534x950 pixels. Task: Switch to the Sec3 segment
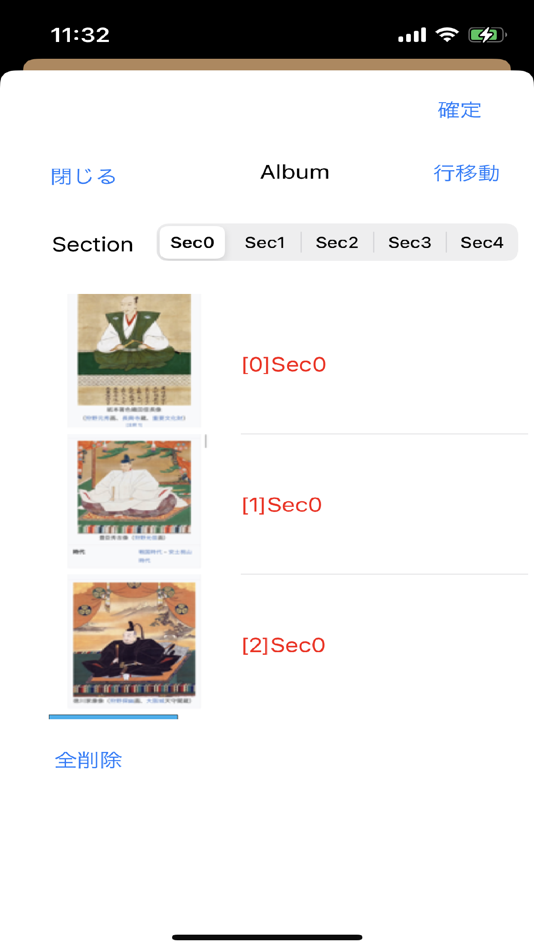410,242
